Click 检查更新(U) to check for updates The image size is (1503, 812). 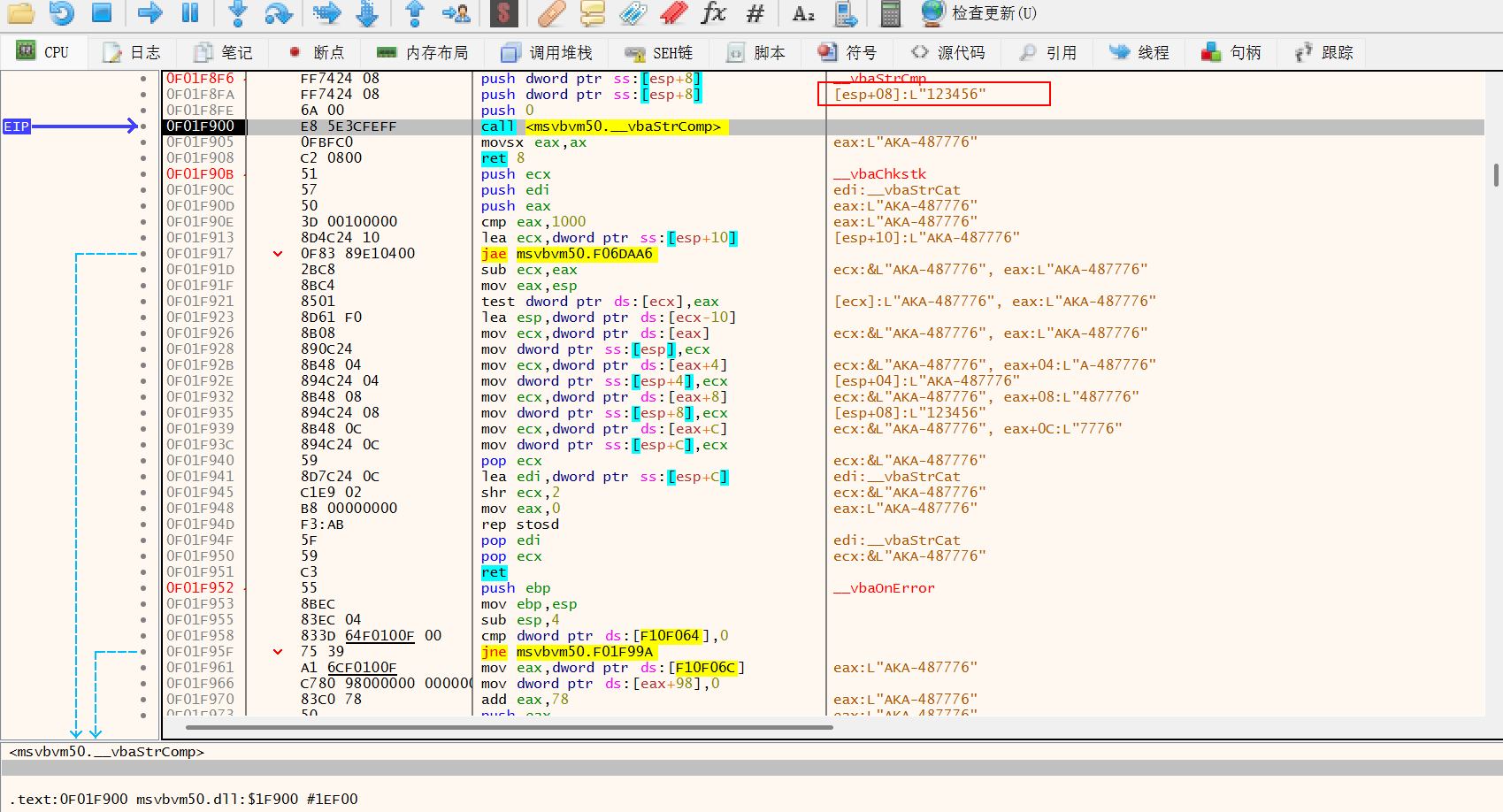pyautogui.click(x=978, y=12)
